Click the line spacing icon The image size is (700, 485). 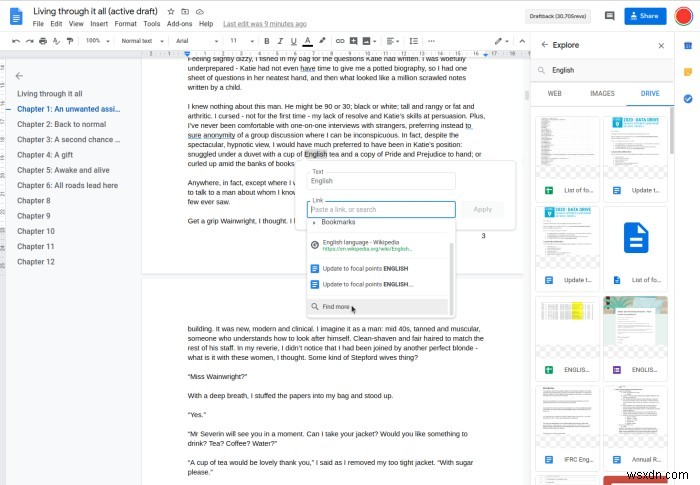[x=414, y=41]
